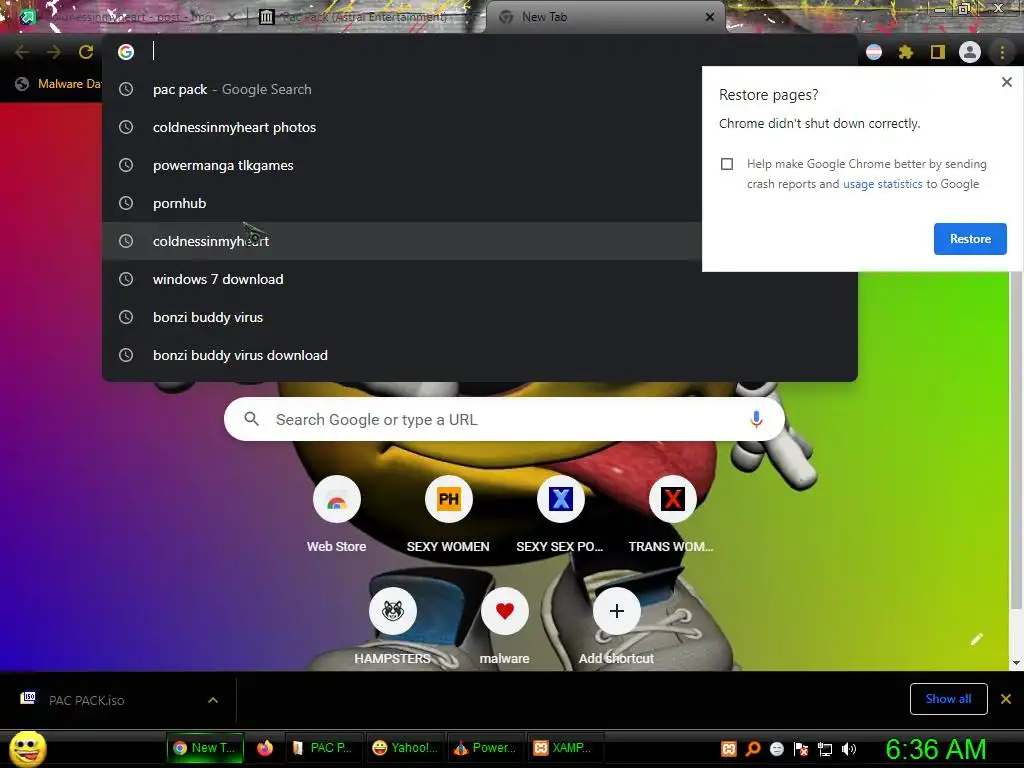The image size is (1024, 768).
Task: Switch to Chrome 'New T...' taskbar item
Action: tap(206, 748)
